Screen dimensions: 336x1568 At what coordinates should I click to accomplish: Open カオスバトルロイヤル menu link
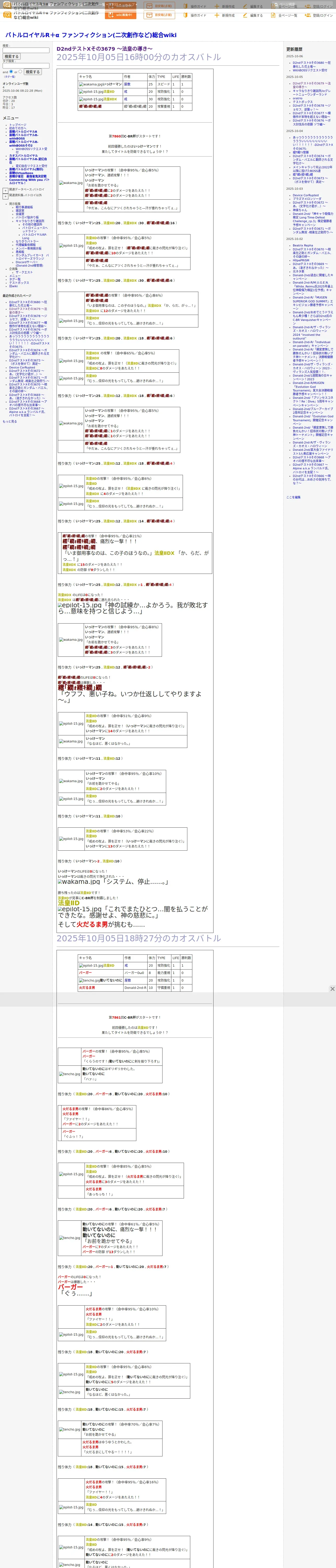point(23,155)
